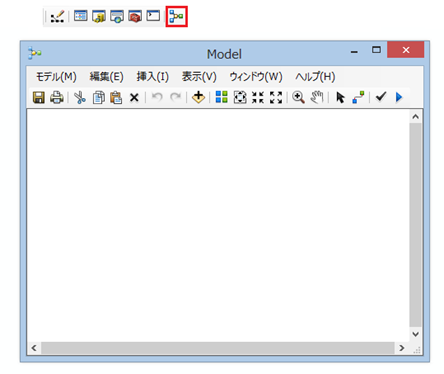Open the Table of Contents window icon

pos(81,16)
